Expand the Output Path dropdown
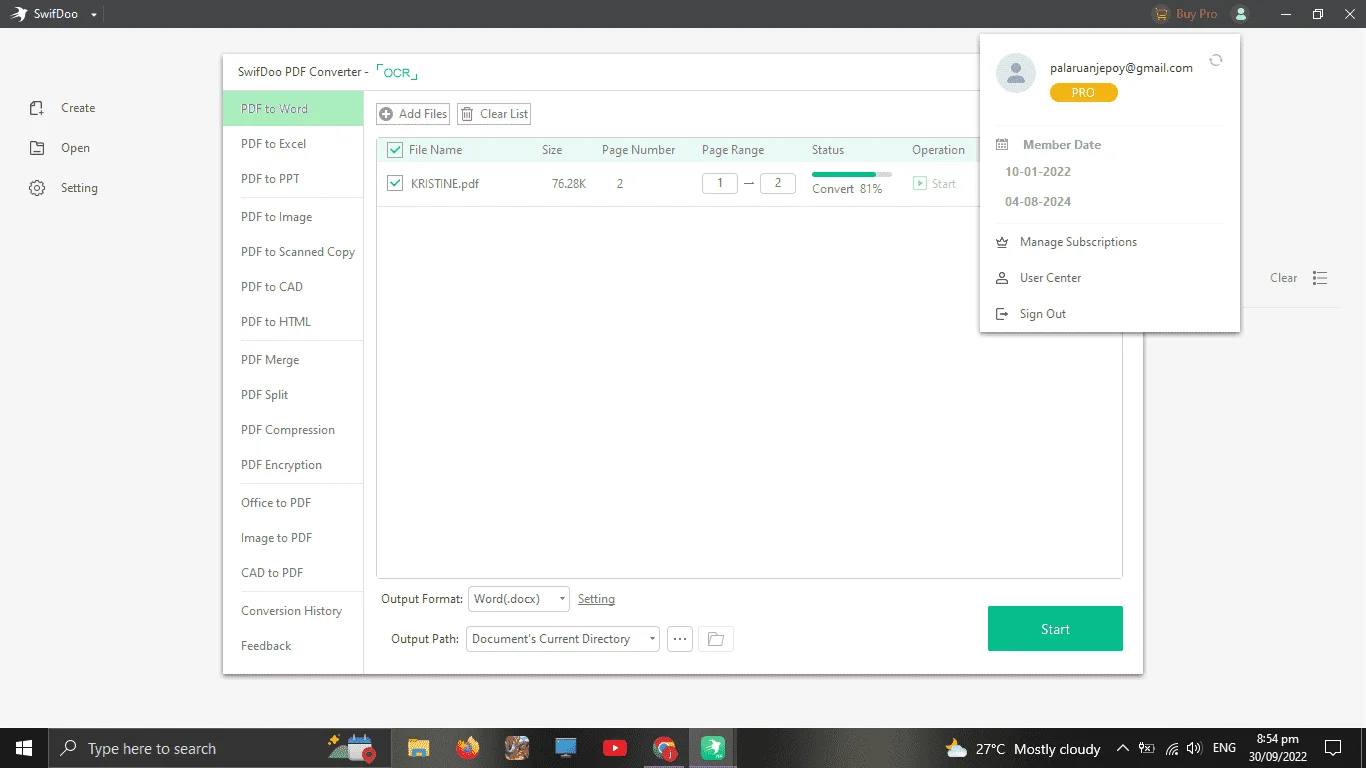Screen dimensions: 1366x768 tap(563, 639)
